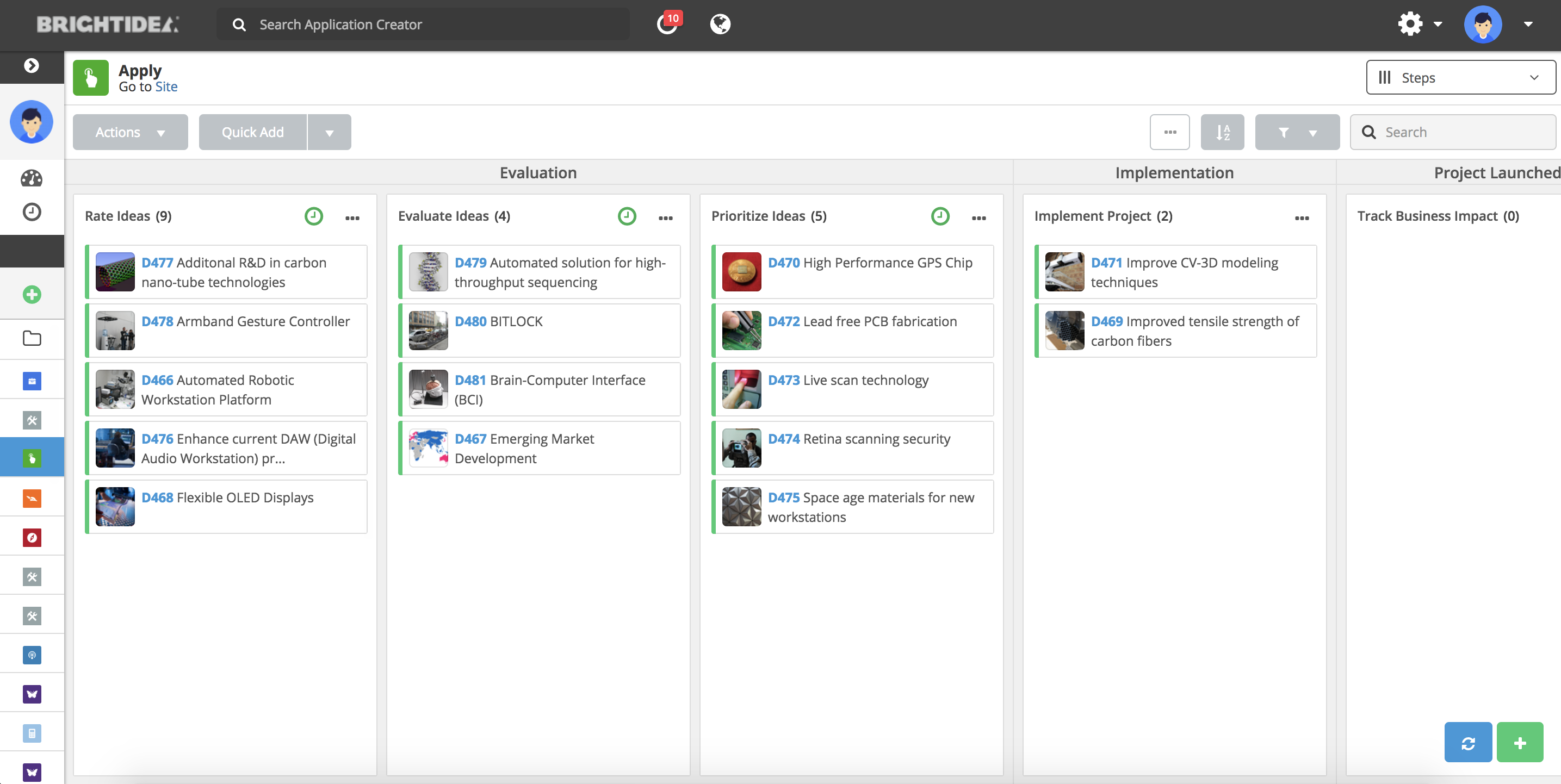Open idea D471 Improve CV-3D modeling techniques
1561x784 pixels.
1176,271
